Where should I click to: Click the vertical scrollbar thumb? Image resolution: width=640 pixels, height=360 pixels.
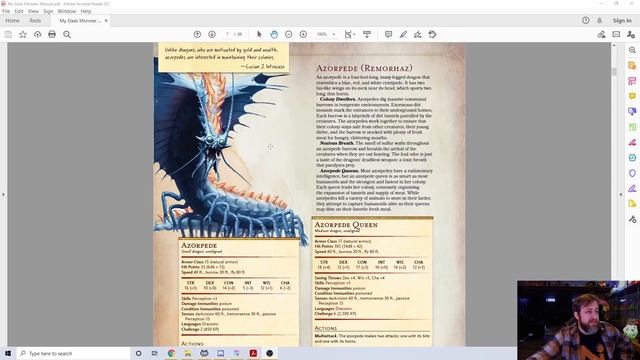[614, 71]
